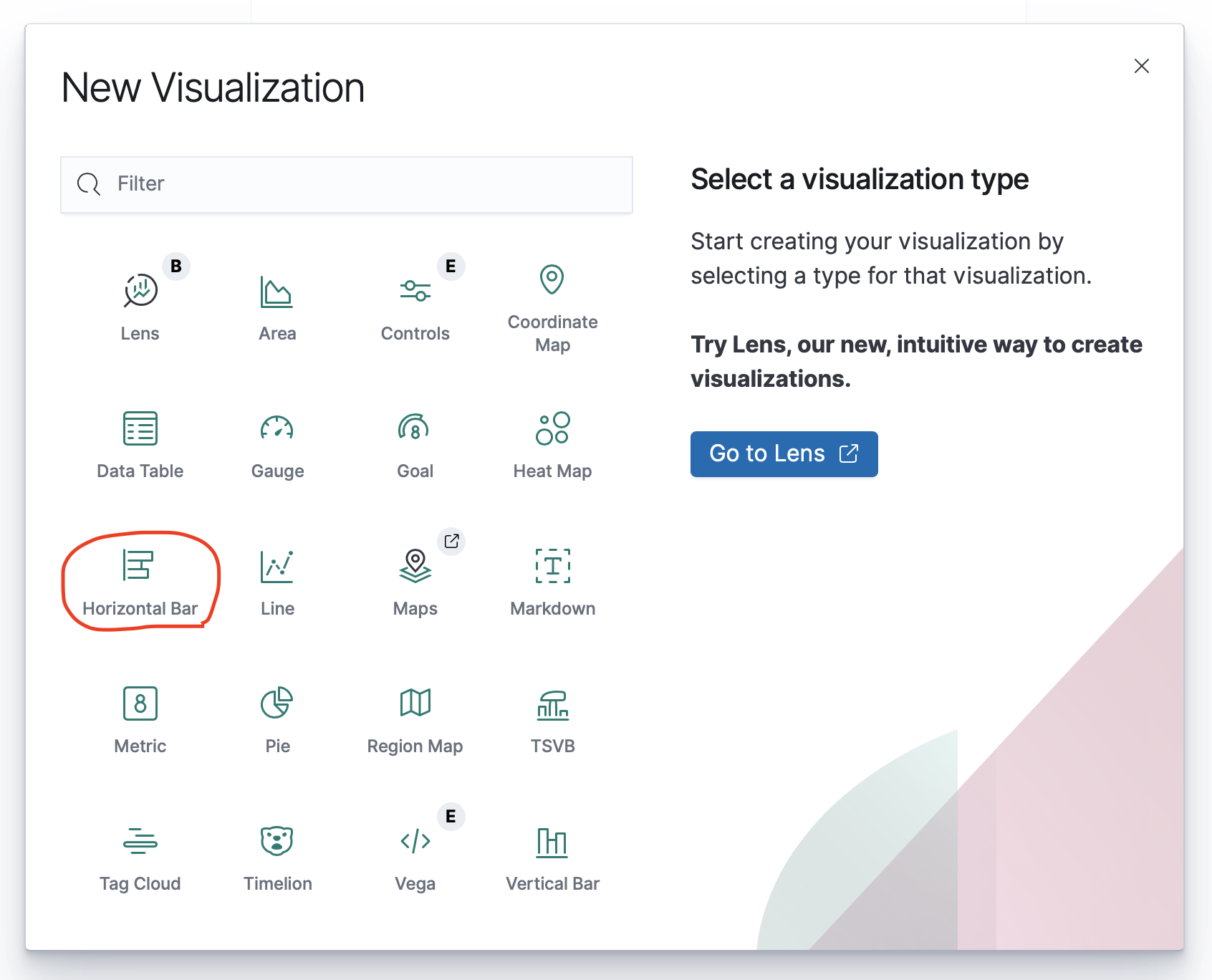Pick the Heat Map icon
This screenshot has width=1212, height=980.
click(552, 428)
